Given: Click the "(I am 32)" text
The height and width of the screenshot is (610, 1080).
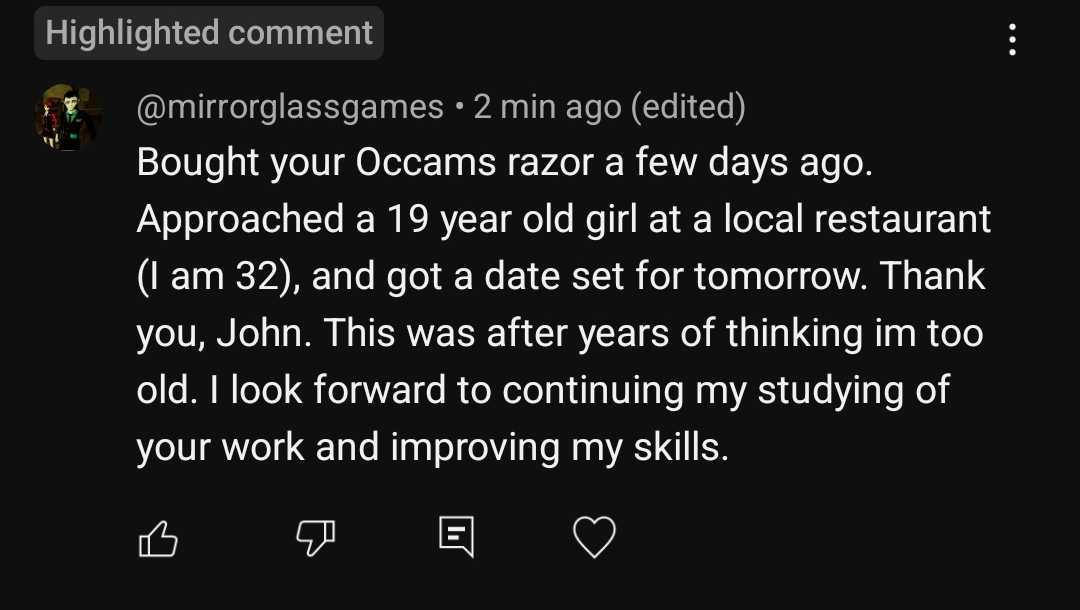Looking at the screenshot, I should [x=217, y=276].
